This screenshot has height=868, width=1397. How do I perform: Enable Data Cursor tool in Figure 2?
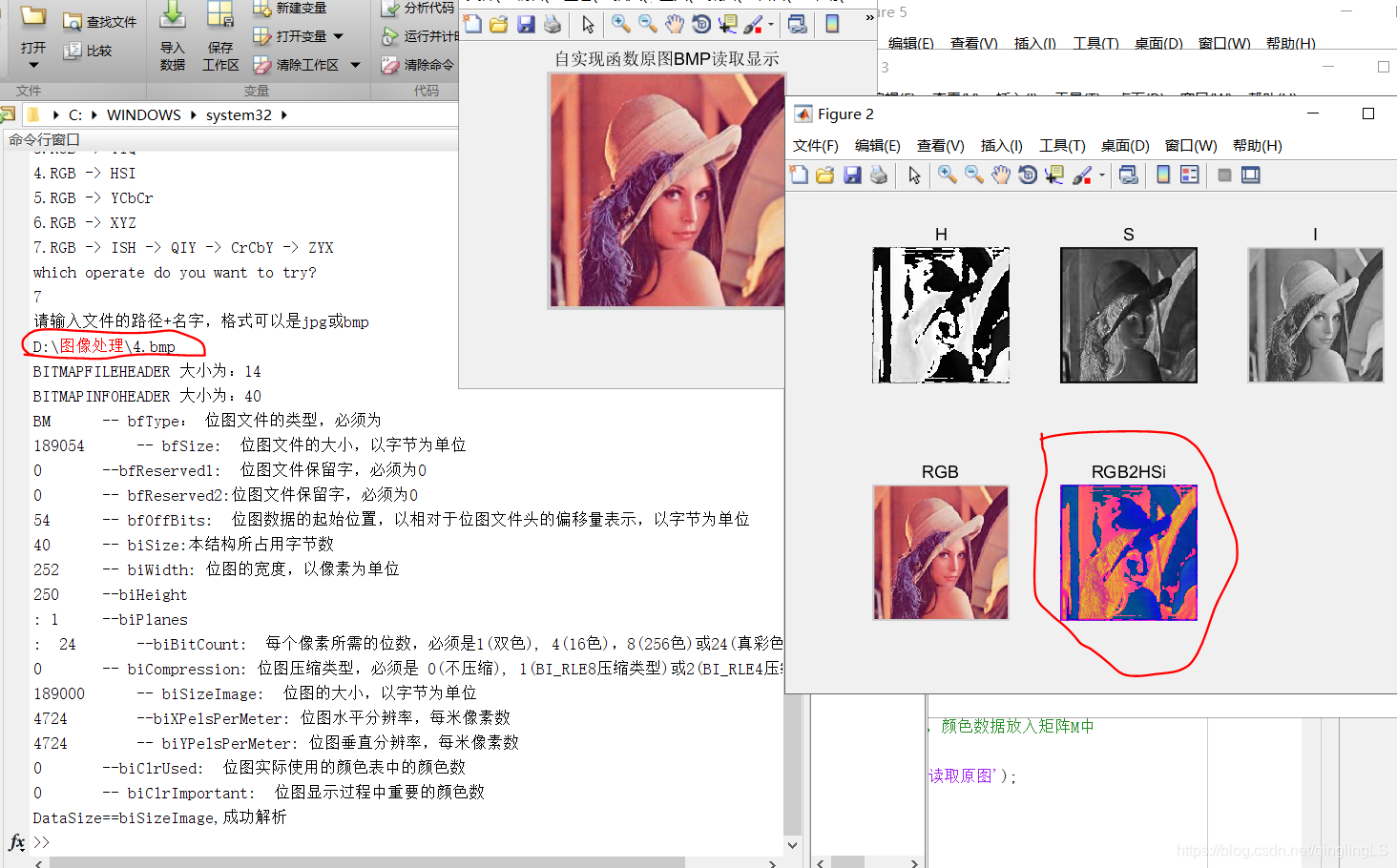[1053, 175]
